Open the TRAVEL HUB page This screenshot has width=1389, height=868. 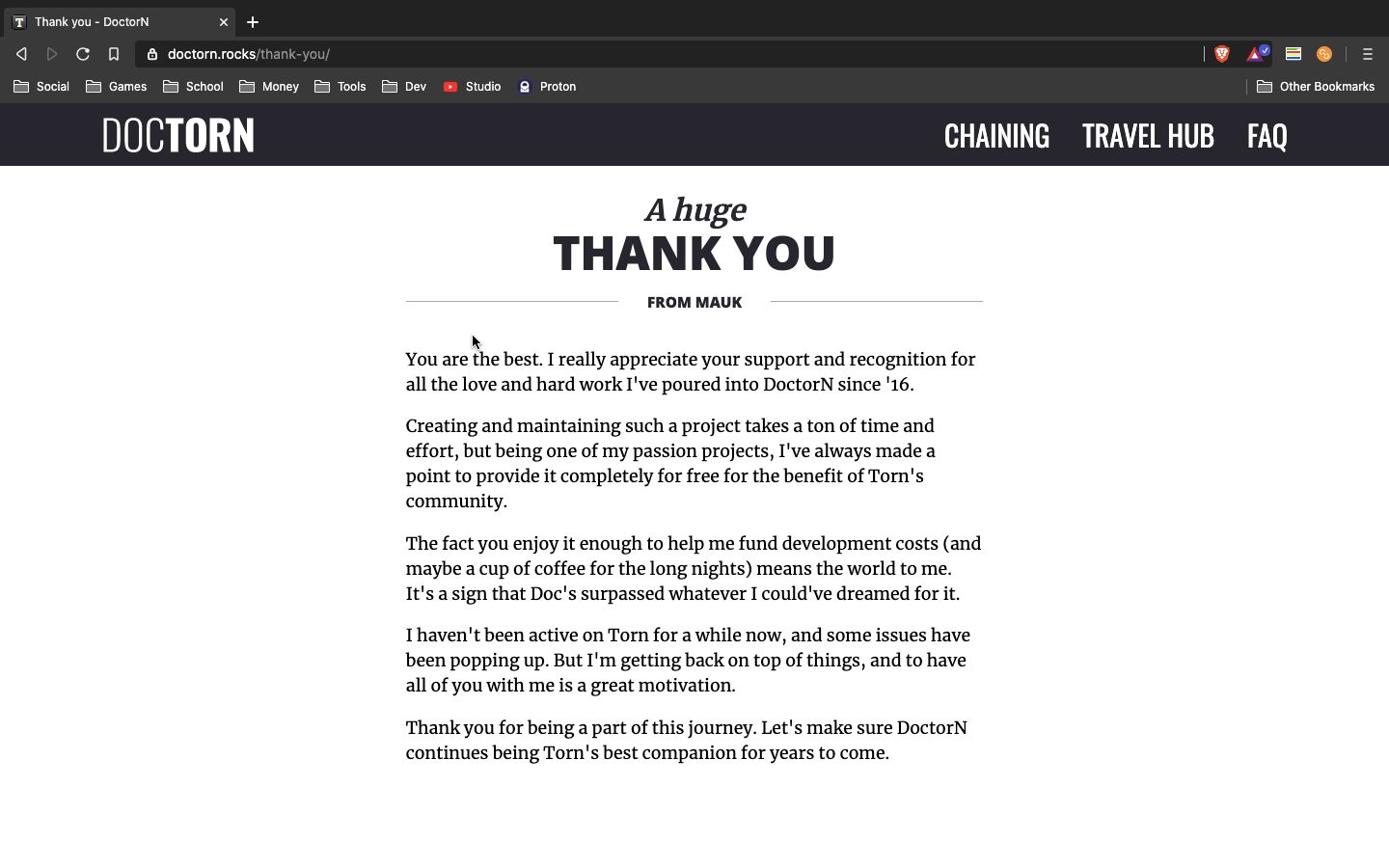click(x=1148, y=136)
